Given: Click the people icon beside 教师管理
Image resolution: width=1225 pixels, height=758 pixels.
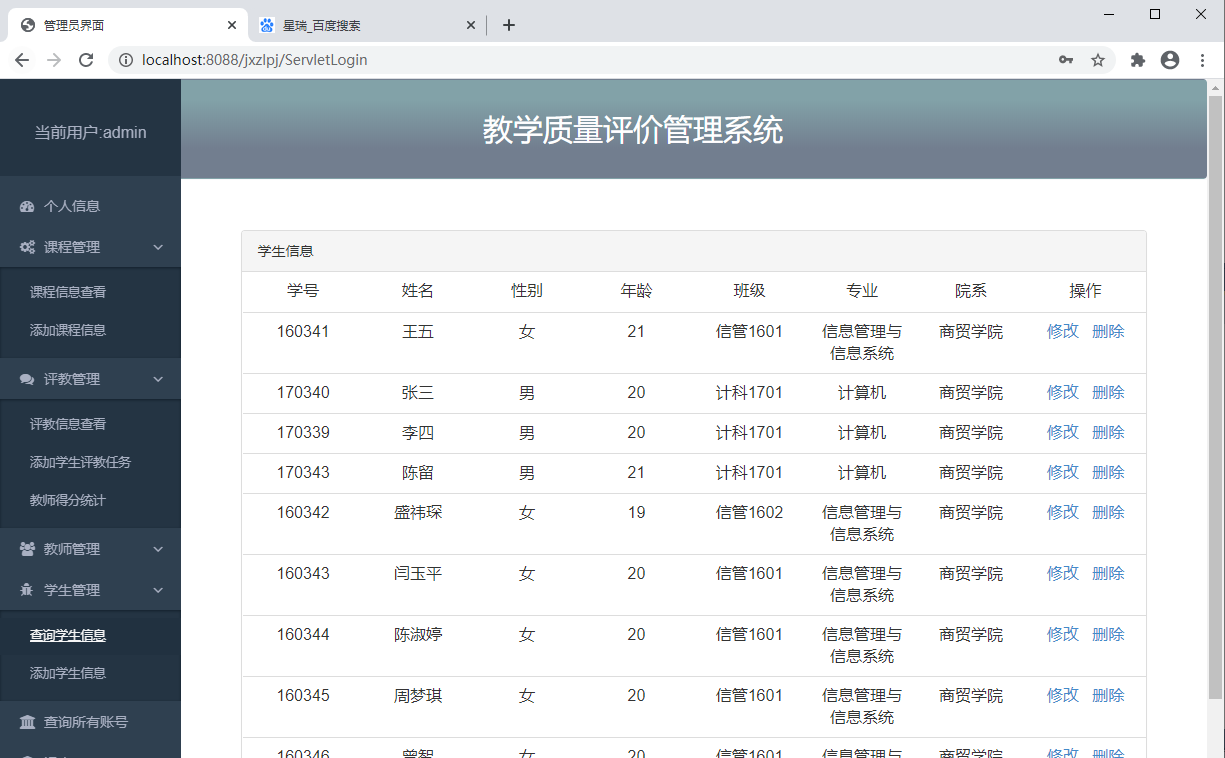Looking at the screenshot, I should pos(28,549).
